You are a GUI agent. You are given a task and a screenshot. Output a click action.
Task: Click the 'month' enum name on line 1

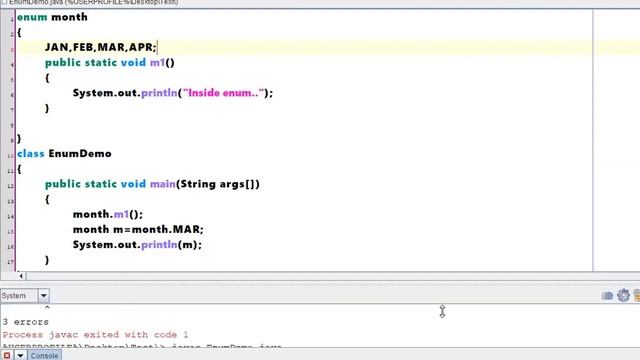pyautogui.click(x=69, y=17)
